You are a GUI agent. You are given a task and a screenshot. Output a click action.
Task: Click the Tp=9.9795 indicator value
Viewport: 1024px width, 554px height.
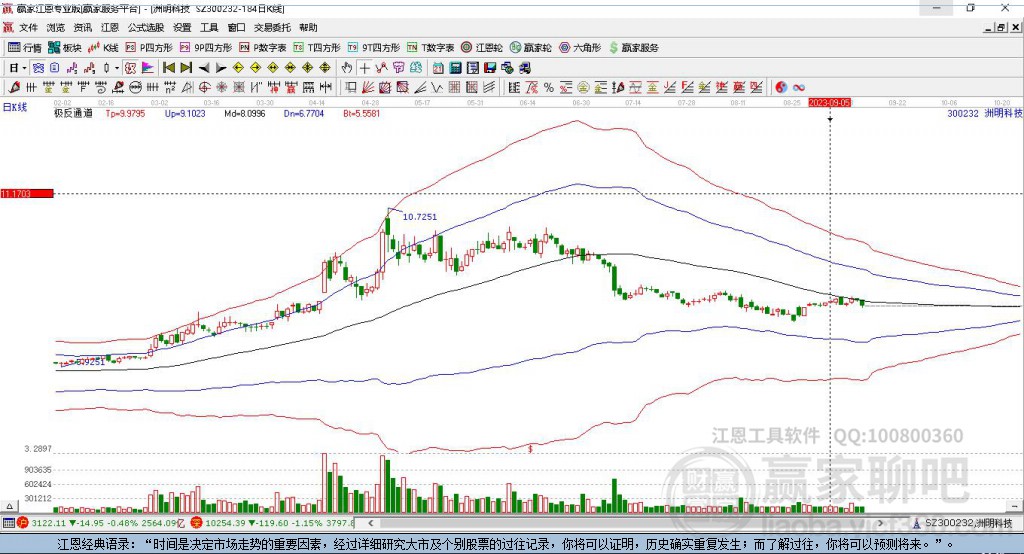(125, 114)
